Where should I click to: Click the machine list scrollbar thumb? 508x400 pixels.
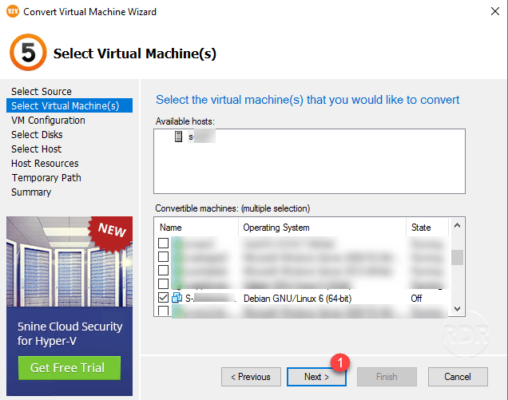pos(457,257)
